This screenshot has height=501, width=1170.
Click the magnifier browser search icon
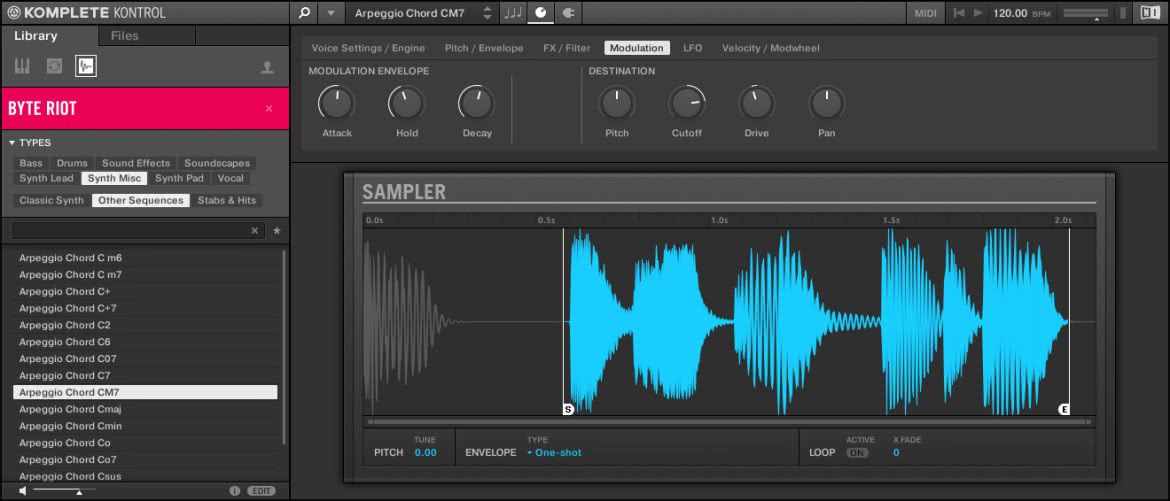[x=303, y=13]
